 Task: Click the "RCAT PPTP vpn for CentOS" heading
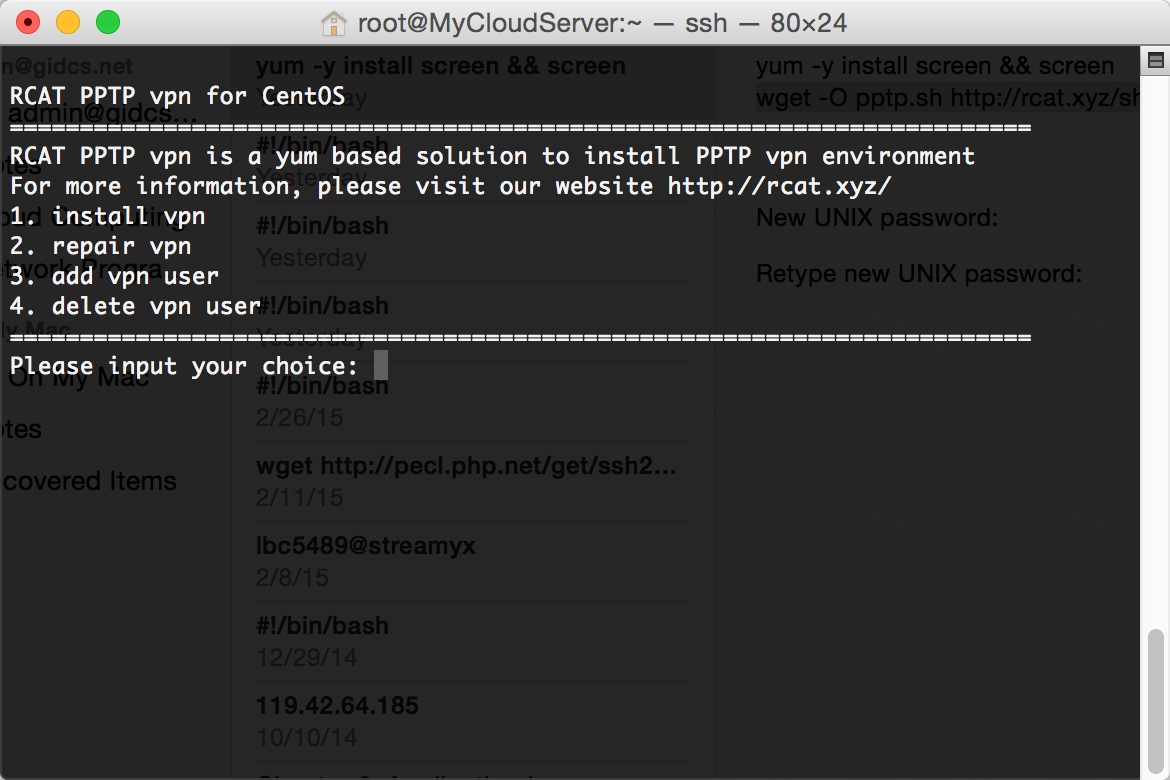click(178, 96)
